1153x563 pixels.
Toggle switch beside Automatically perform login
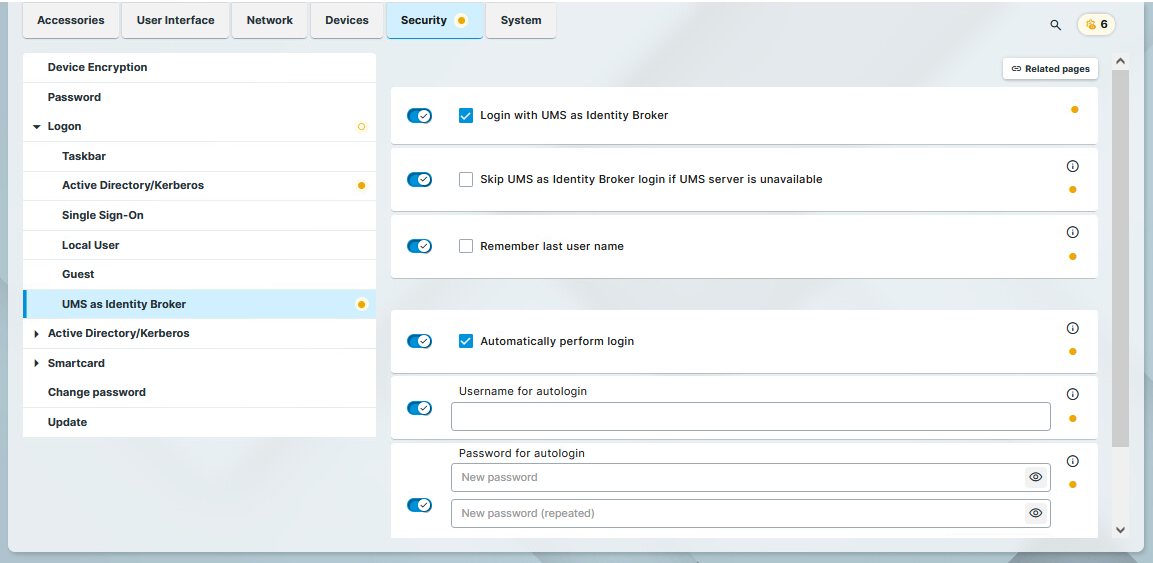[x=419, y=341]
